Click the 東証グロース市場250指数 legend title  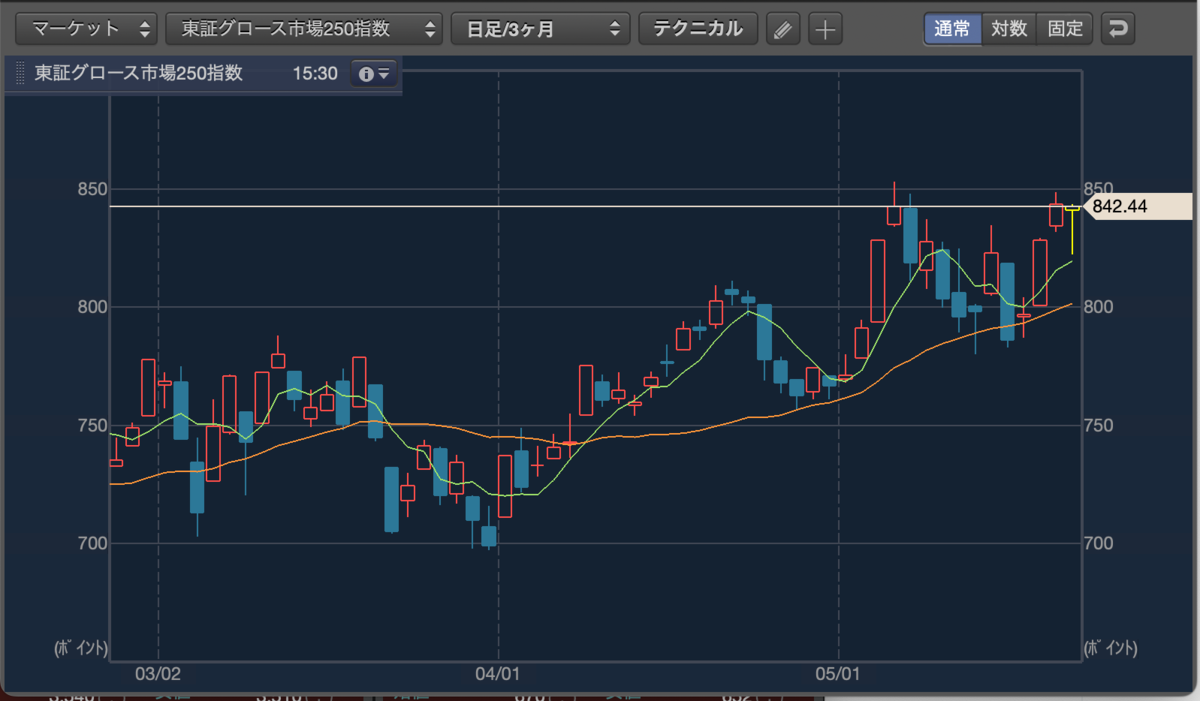[x=138, y=74]
